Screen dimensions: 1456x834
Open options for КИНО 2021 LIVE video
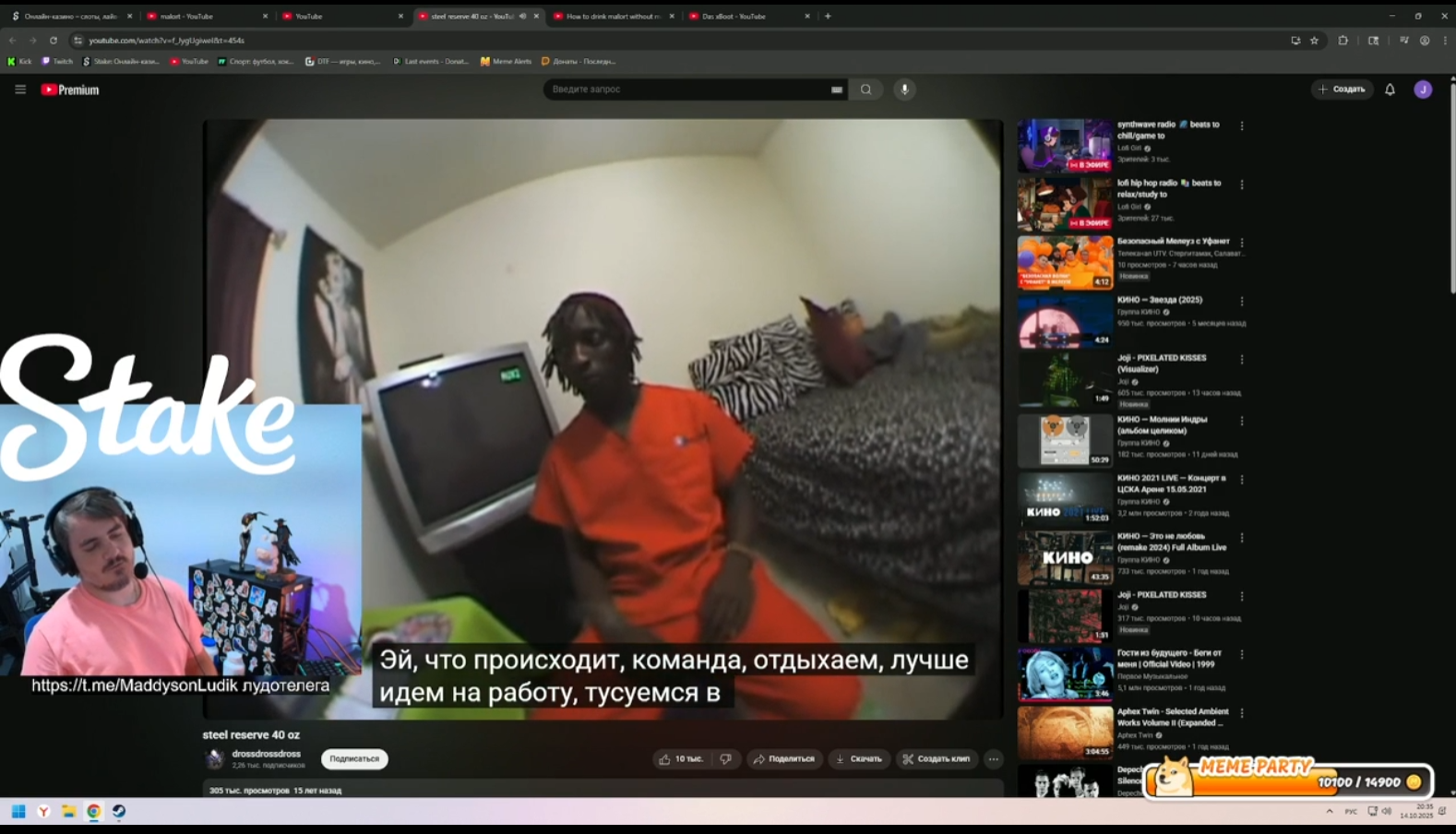click(1242, 480)
